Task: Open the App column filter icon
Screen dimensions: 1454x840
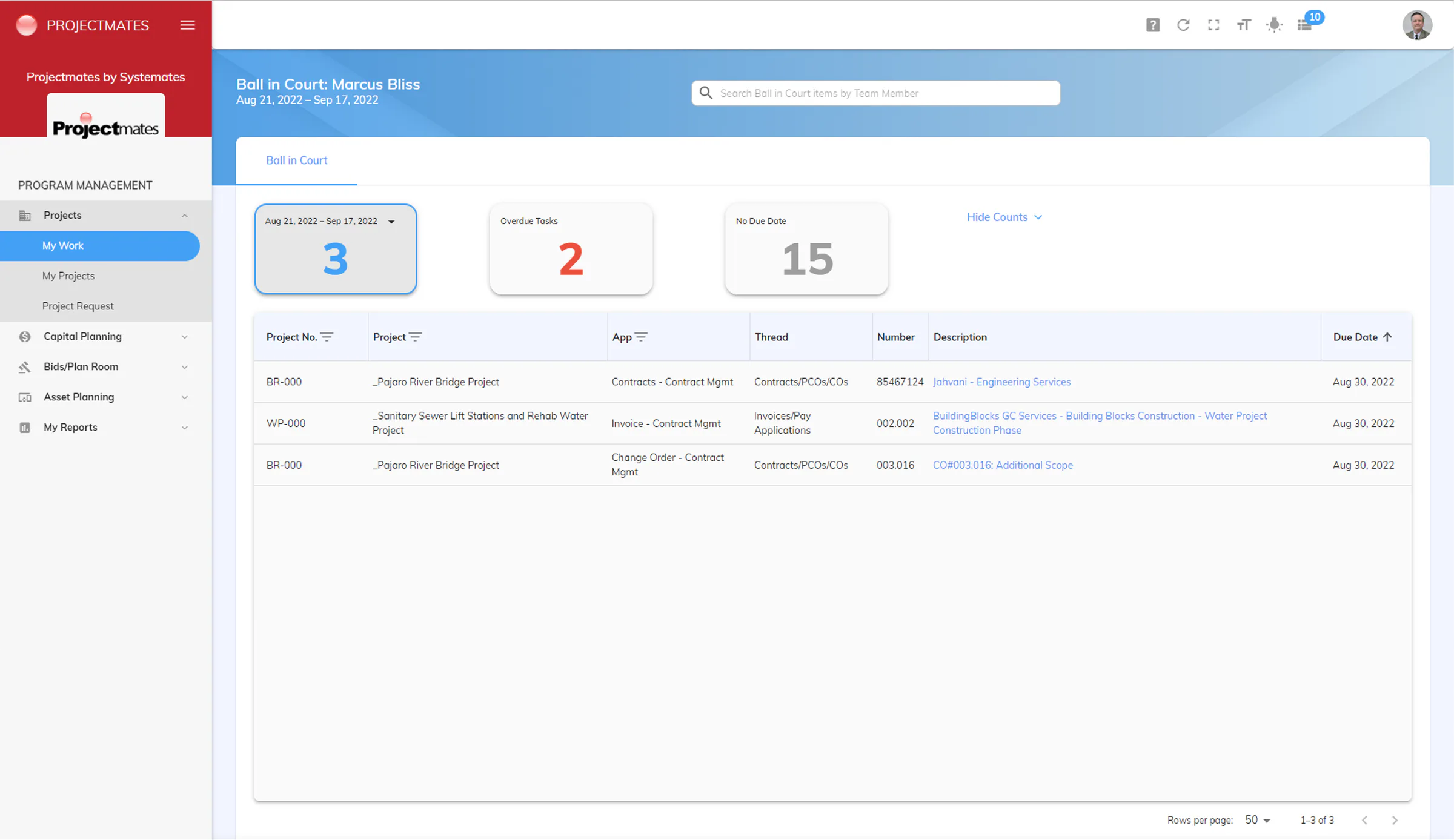Action: (641, 337)
